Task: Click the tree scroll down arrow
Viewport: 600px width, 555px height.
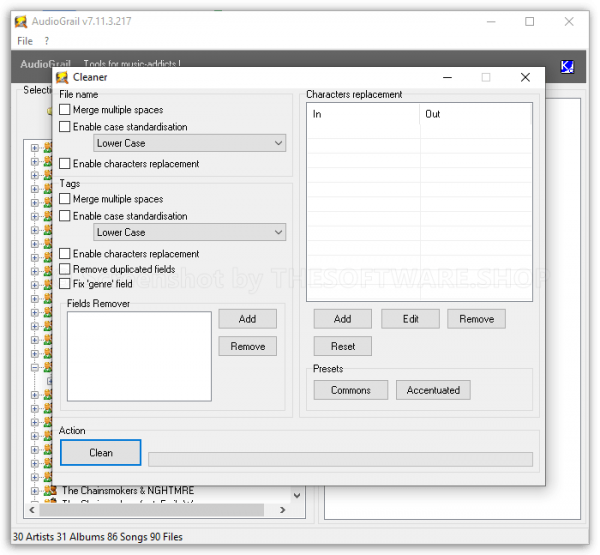Action: tap(297, 495)
